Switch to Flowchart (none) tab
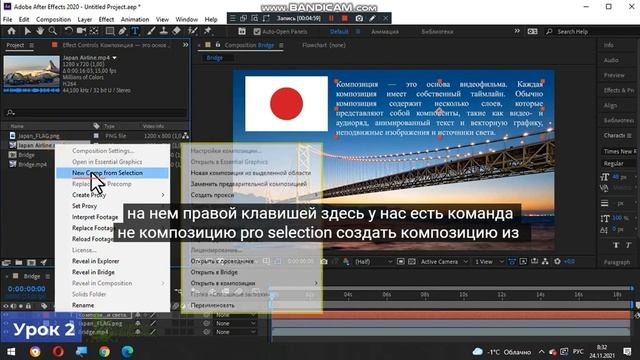 (324, 45)
